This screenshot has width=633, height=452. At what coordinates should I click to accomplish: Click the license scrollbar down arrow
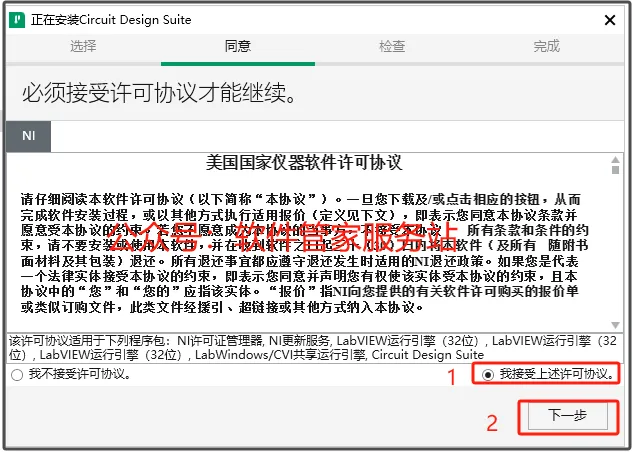pyautogui.click(x=615, y=325)
